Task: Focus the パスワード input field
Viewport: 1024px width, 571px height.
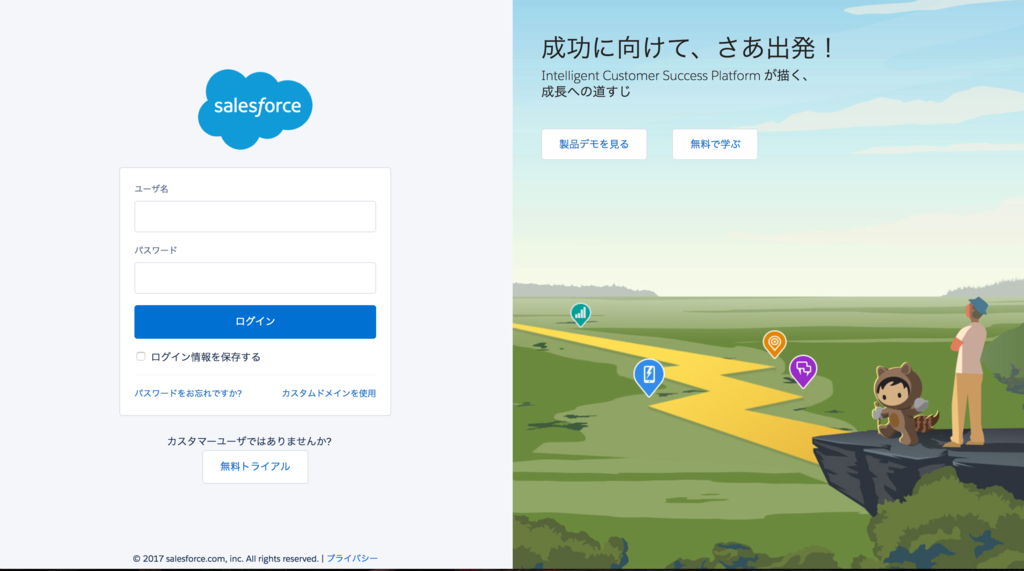Action: point(255,278)
